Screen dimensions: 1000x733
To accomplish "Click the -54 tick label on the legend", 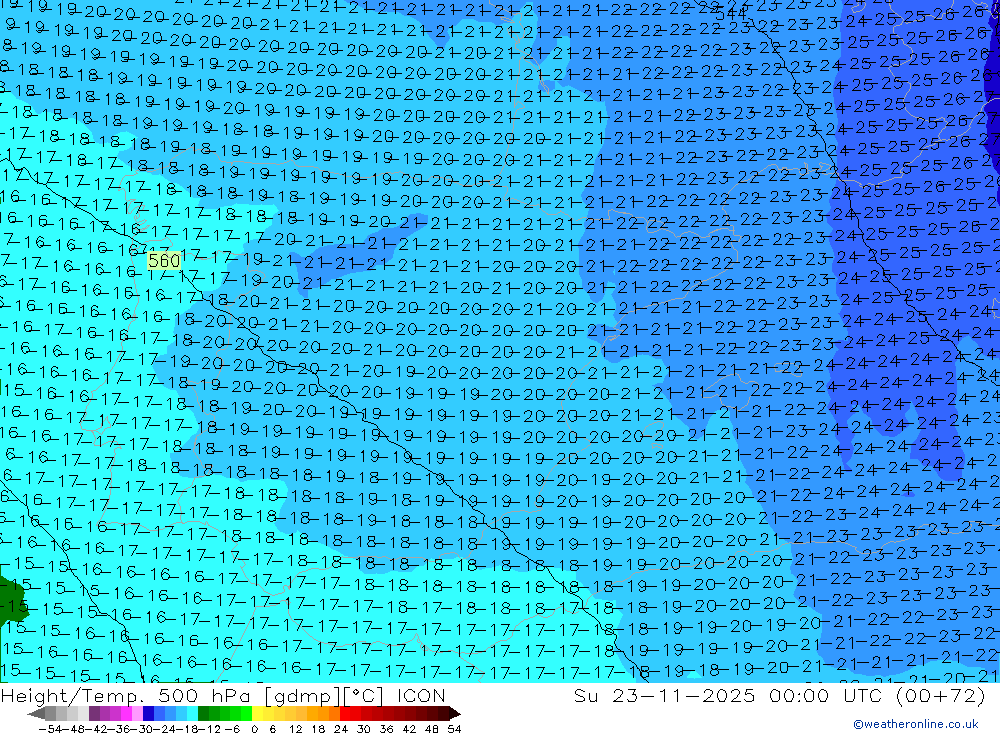I will [50, 729].
